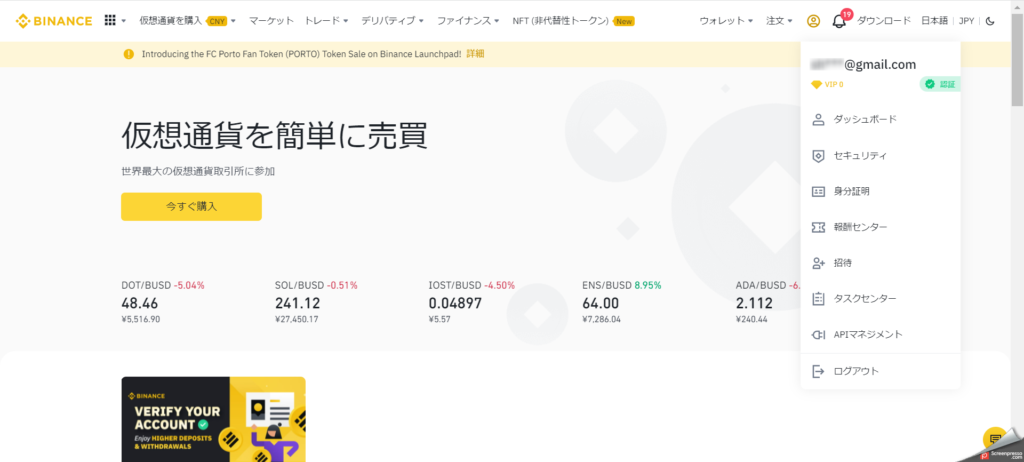
Task: Click the API management plug icon
Action: tap(818, 335)
